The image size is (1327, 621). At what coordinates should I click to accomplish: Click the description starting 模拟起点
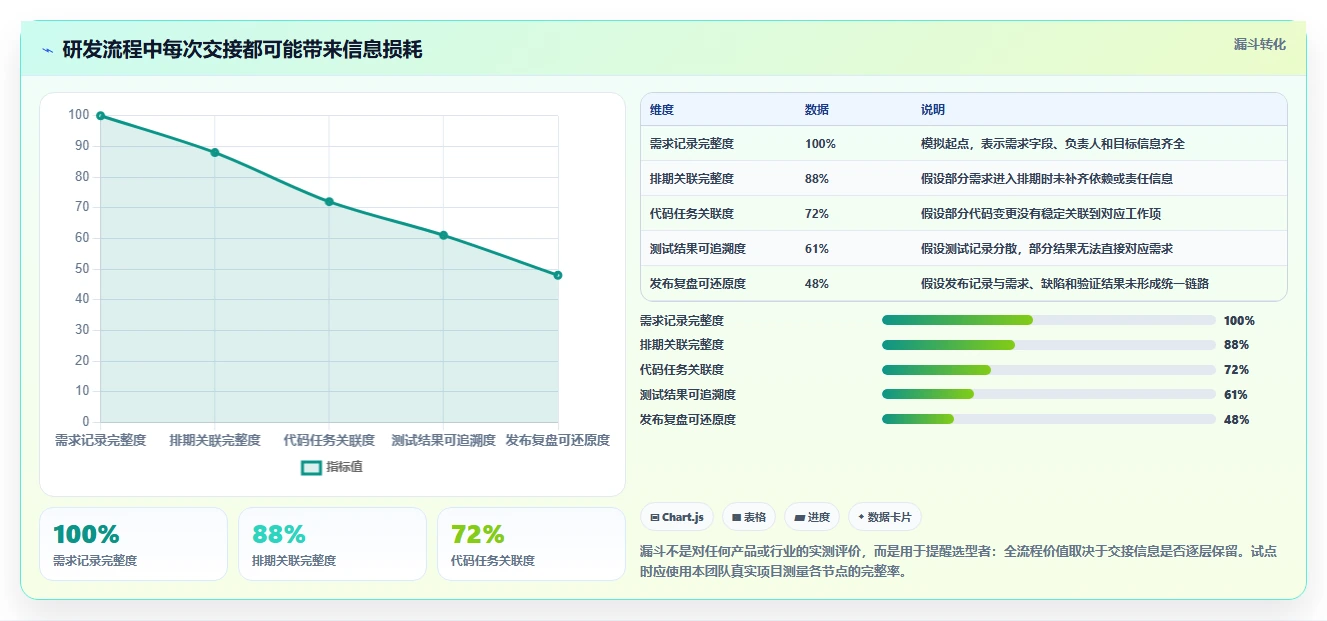pyautogui.click(x=1052, y=144)
